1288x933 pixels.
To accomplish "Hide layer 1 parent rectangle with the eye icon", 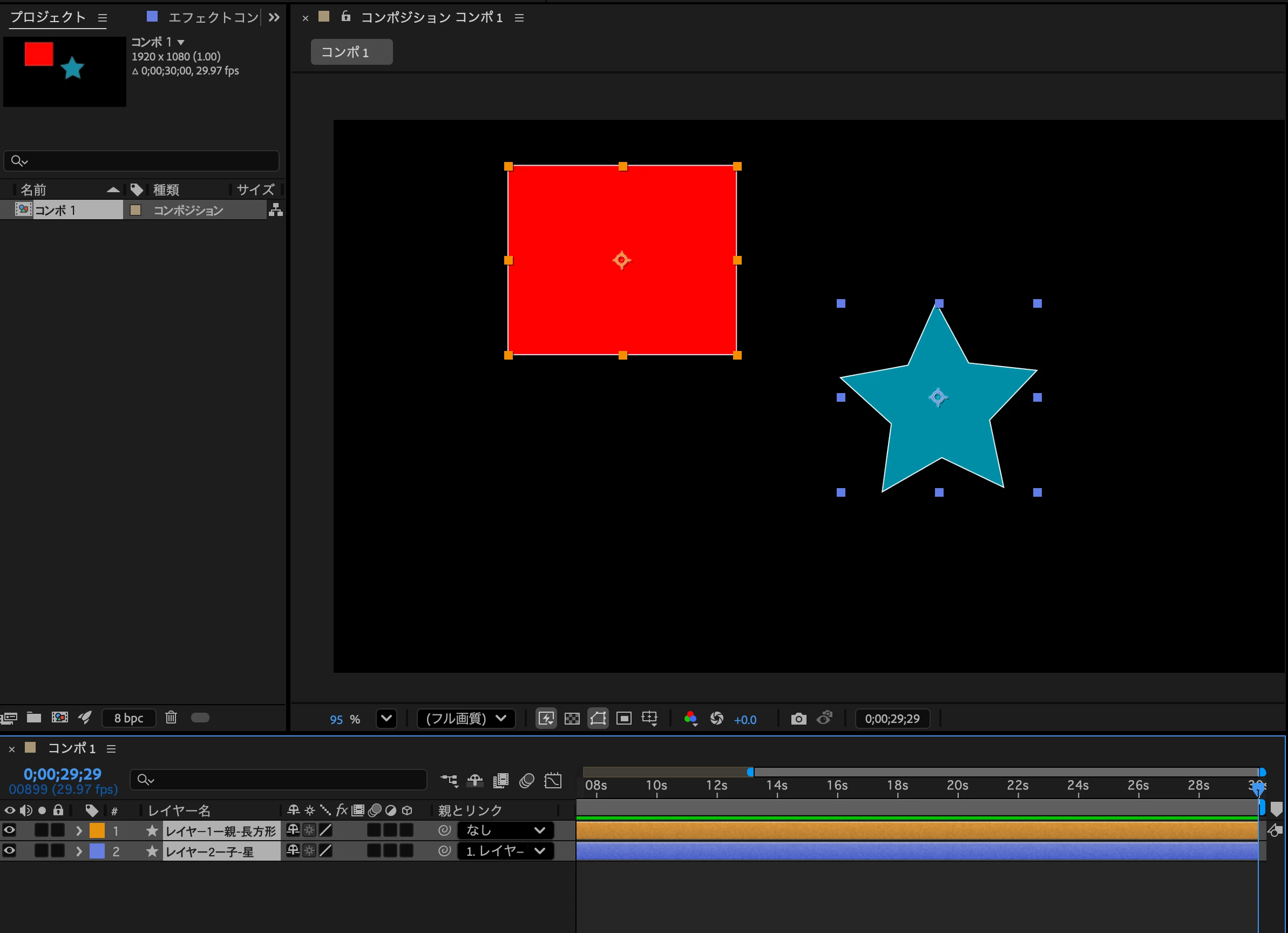I will tap(9, 830).
